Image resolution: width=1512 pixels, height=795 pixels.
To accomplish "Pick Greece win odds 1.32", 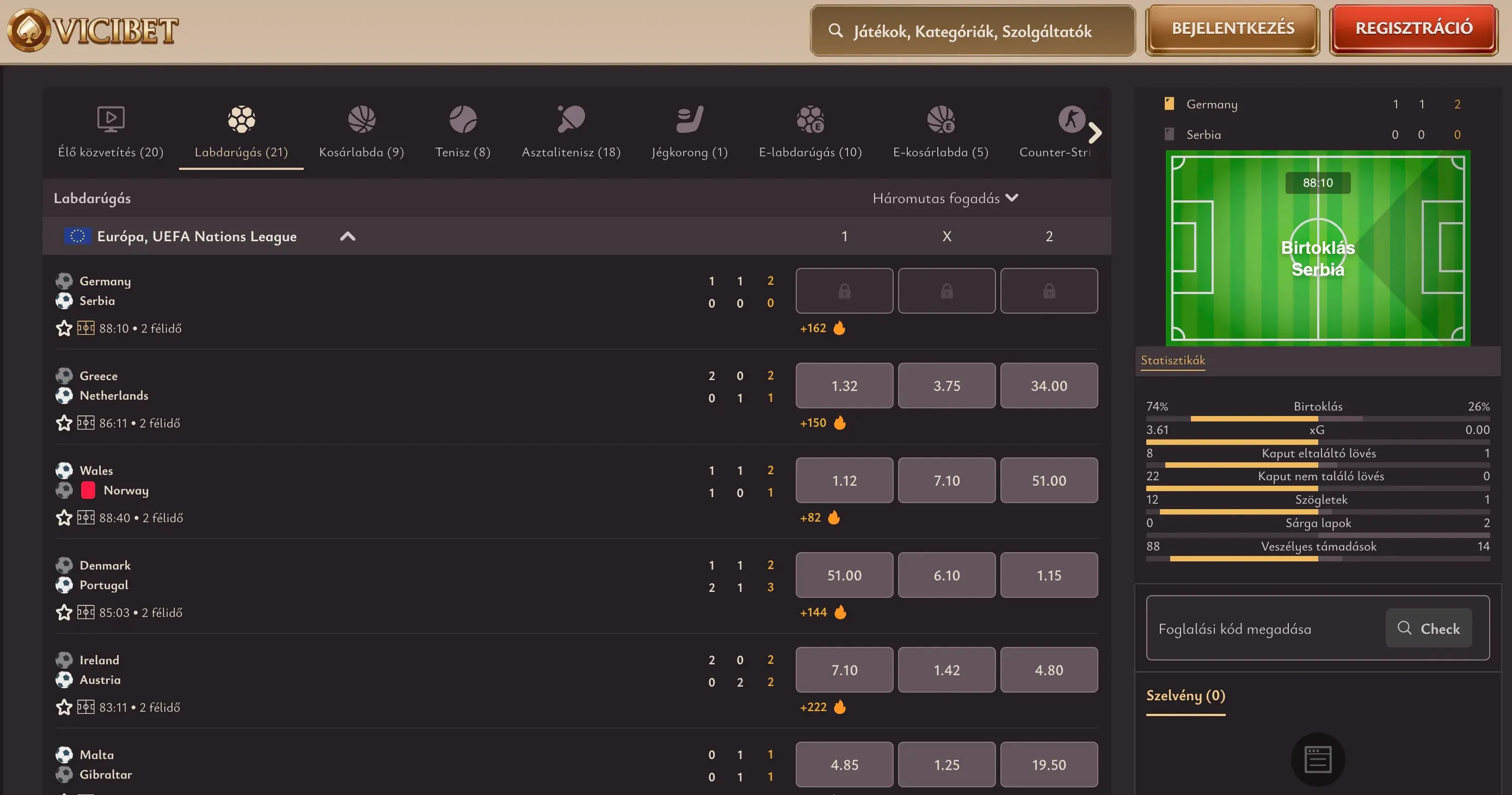I will [844, 386].
